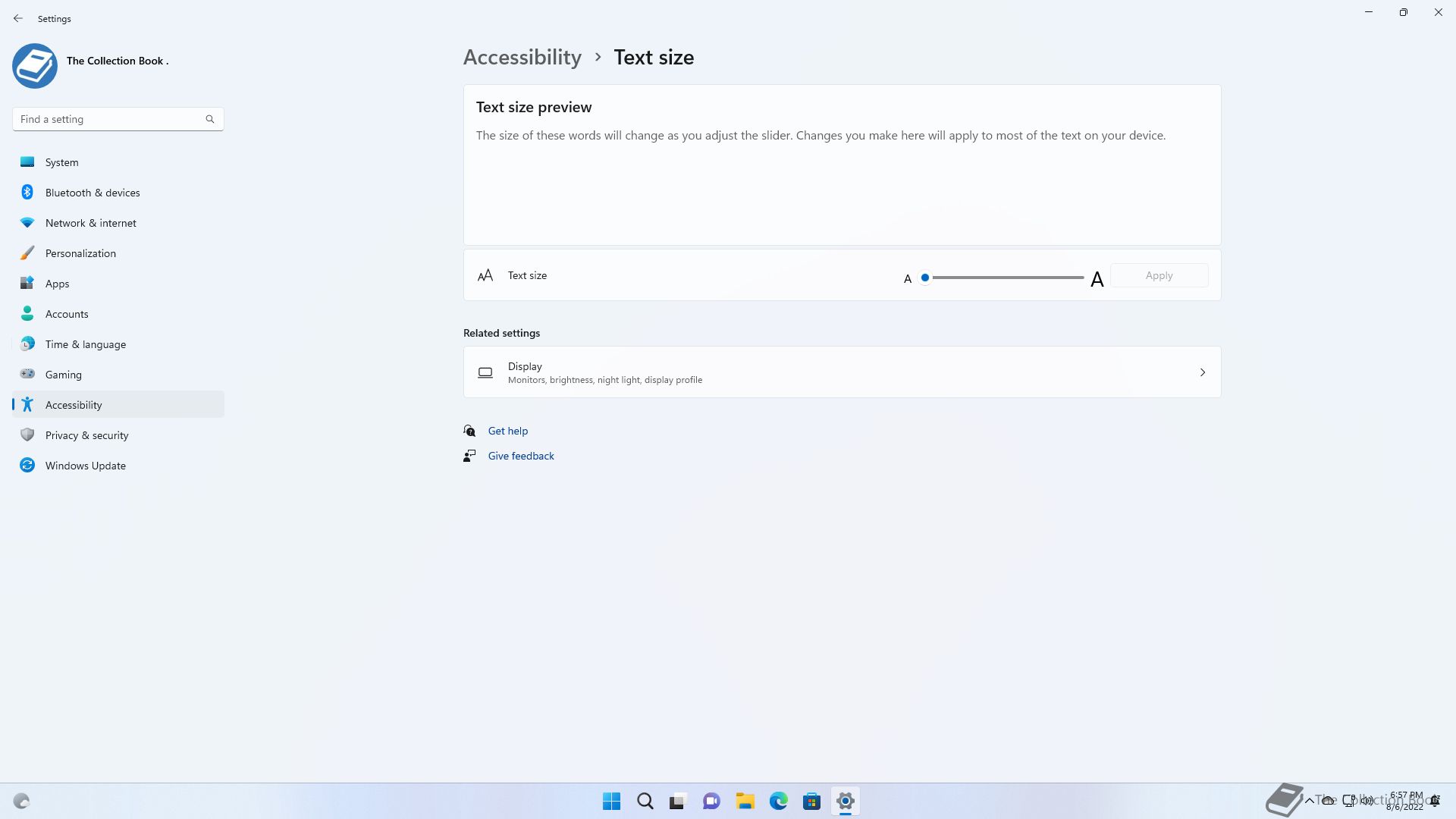Click the Personalization paintbrush icon

(27, 253)
